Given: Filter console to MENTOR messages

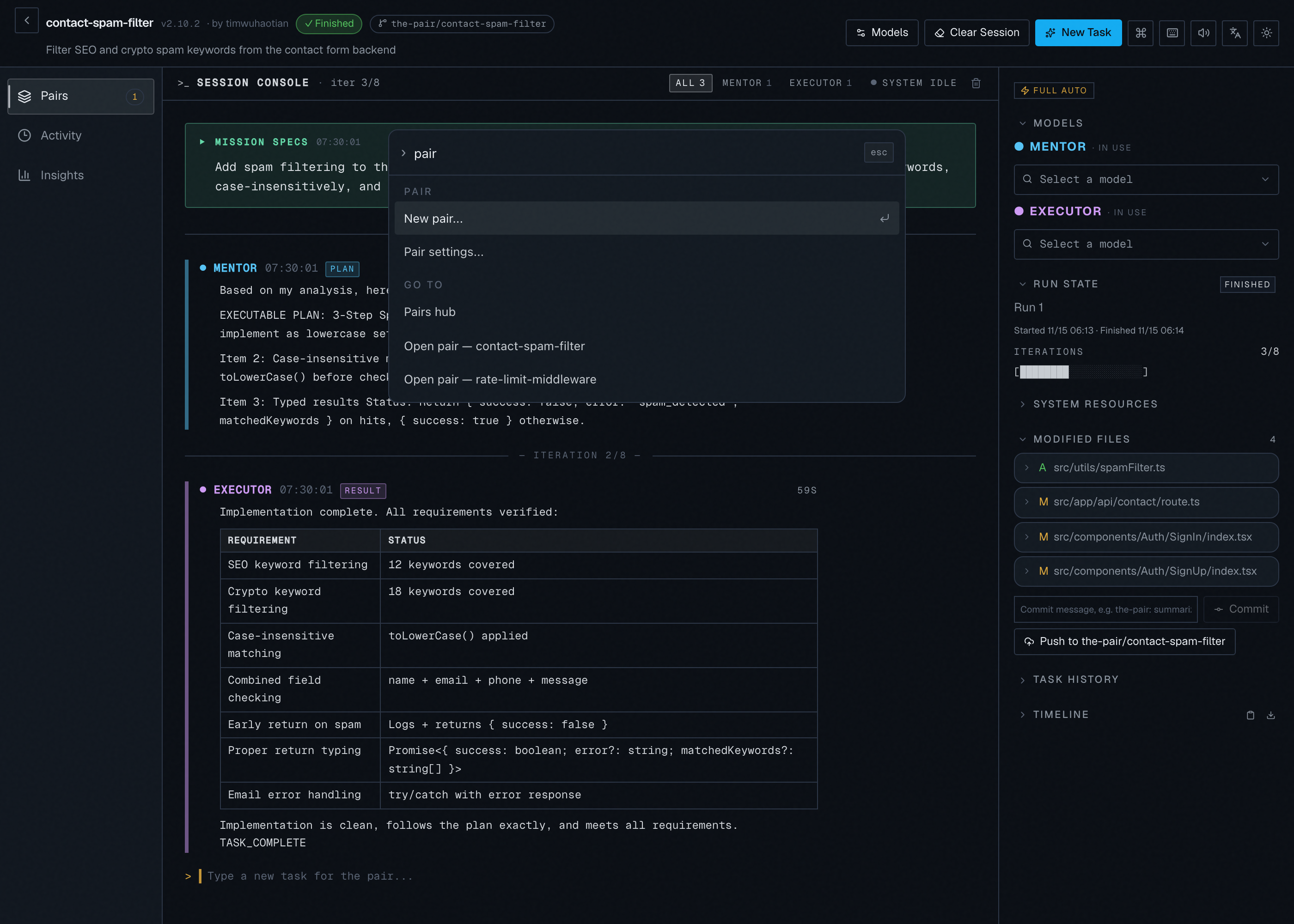Looking at the screenshot, I should (746, 83).
